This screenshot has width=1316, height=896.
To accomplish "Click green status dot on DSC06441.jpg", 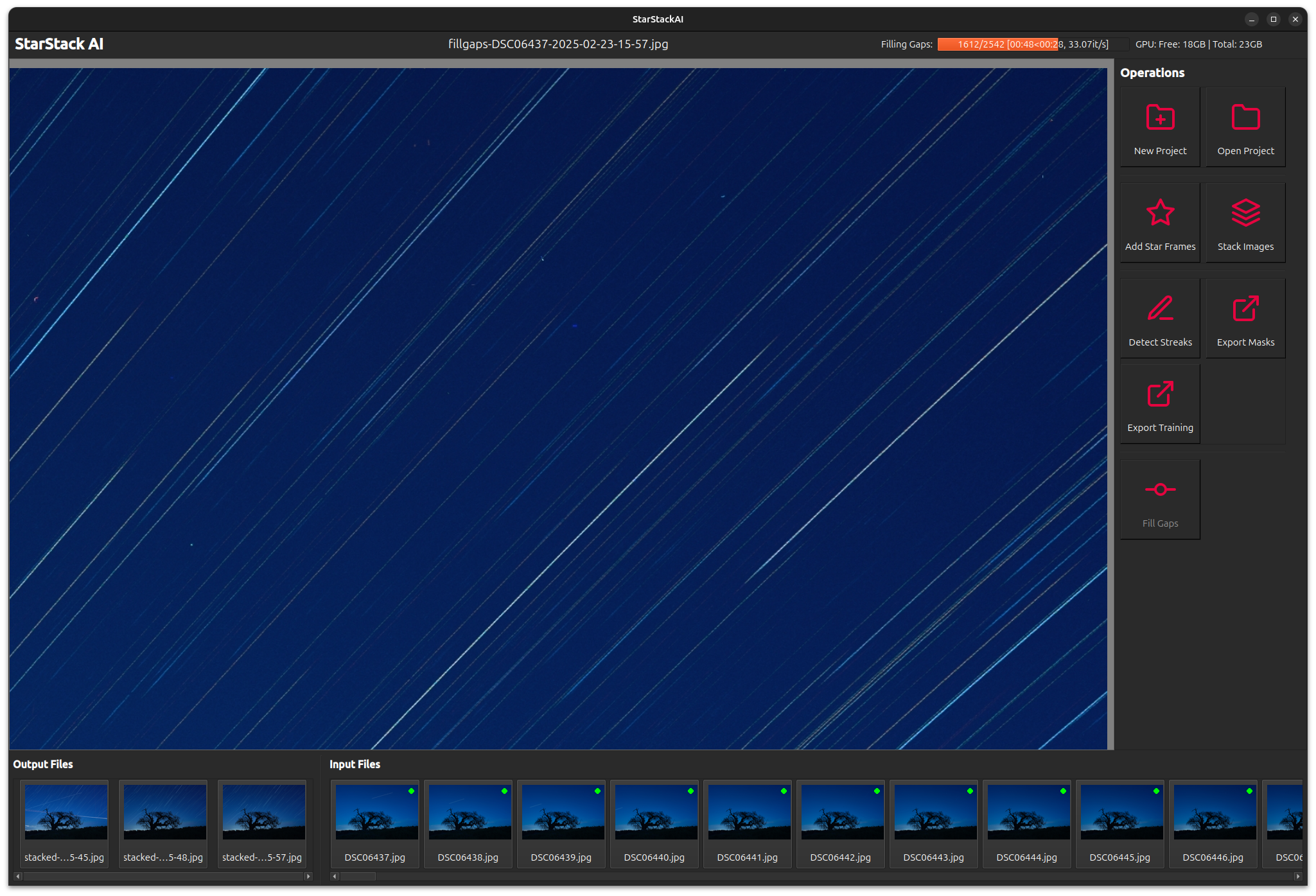I will 784,791.
